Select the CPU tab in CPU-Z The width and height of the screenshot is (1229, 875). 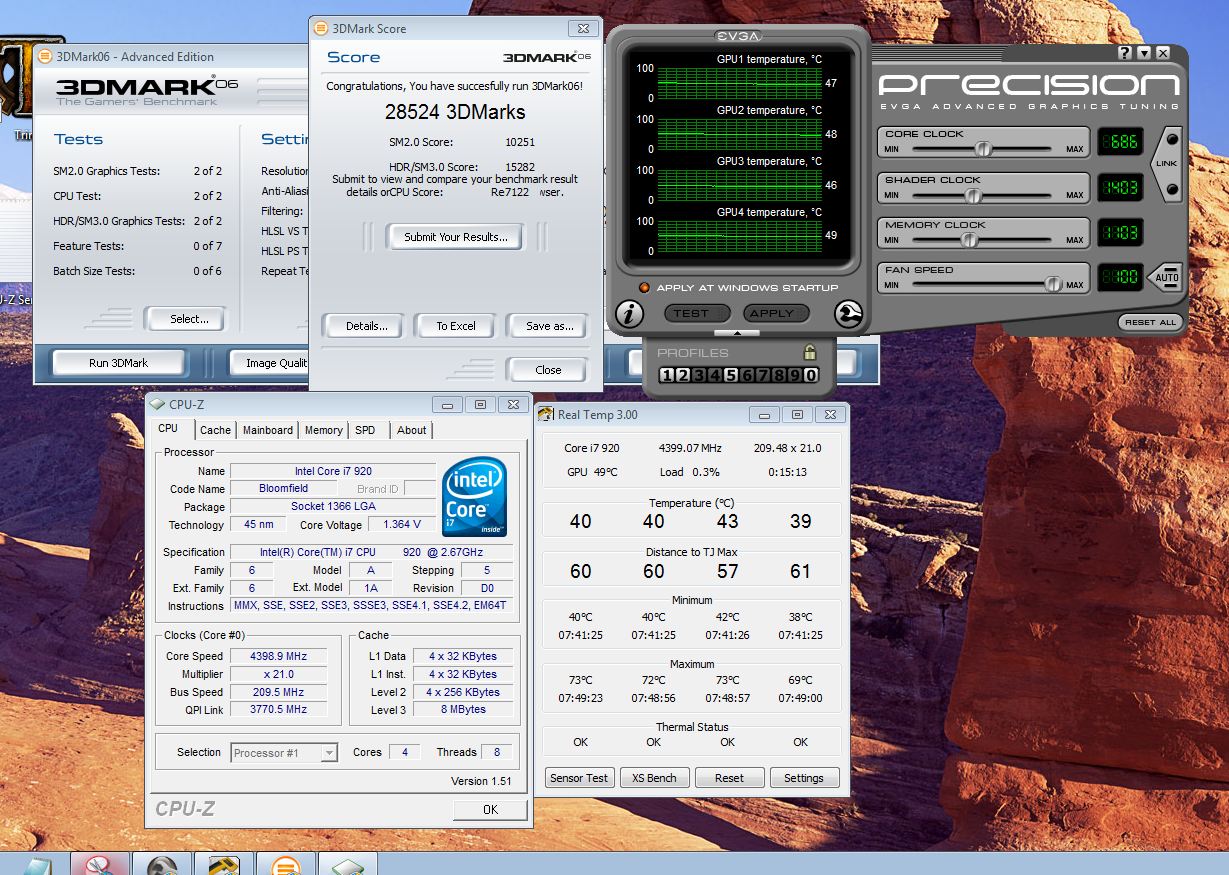coord(168,428)
